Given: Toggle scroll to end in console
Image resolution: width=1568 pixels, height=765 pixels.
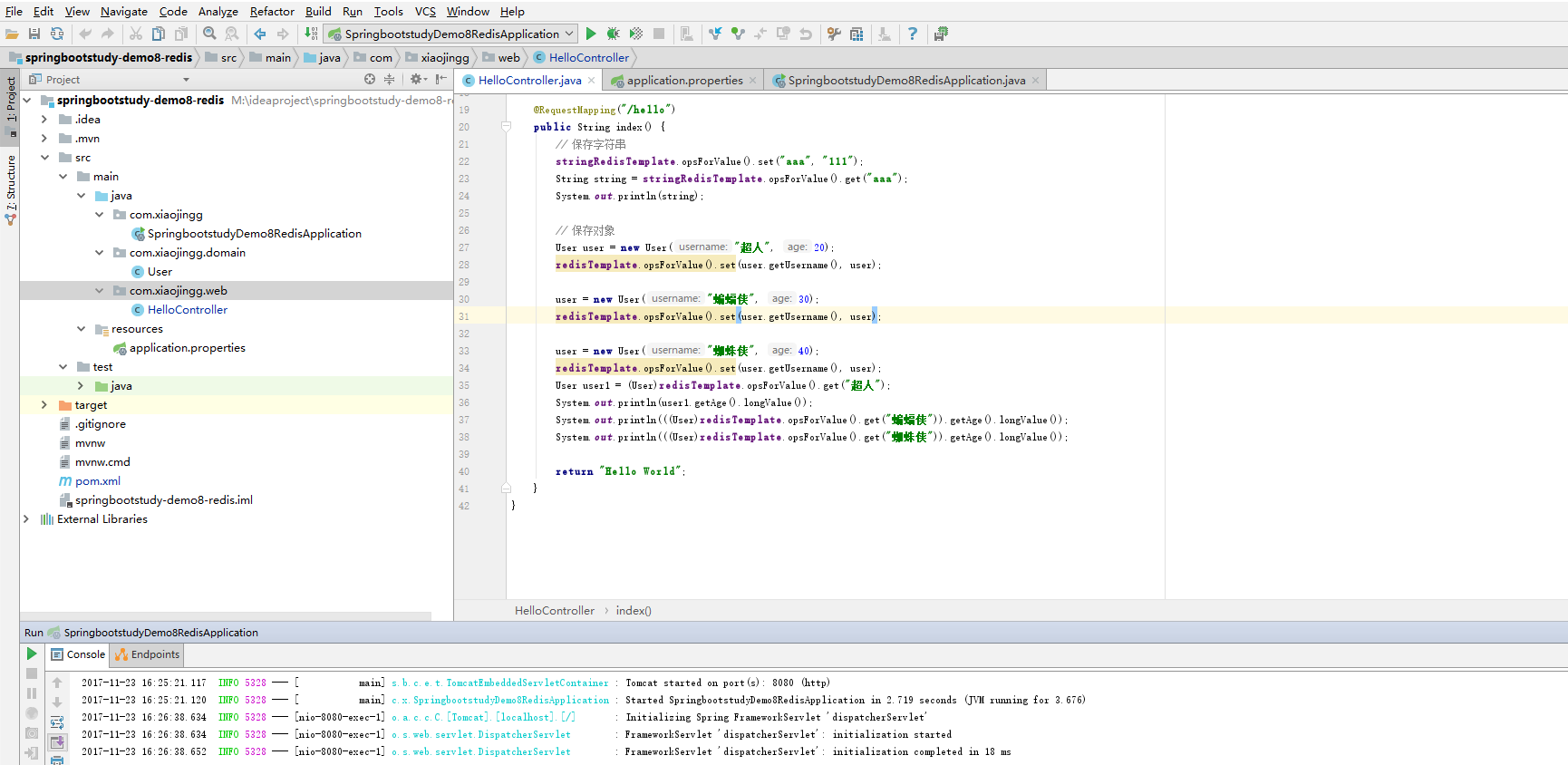Looking at the screenshot, I should click(57, 742).
